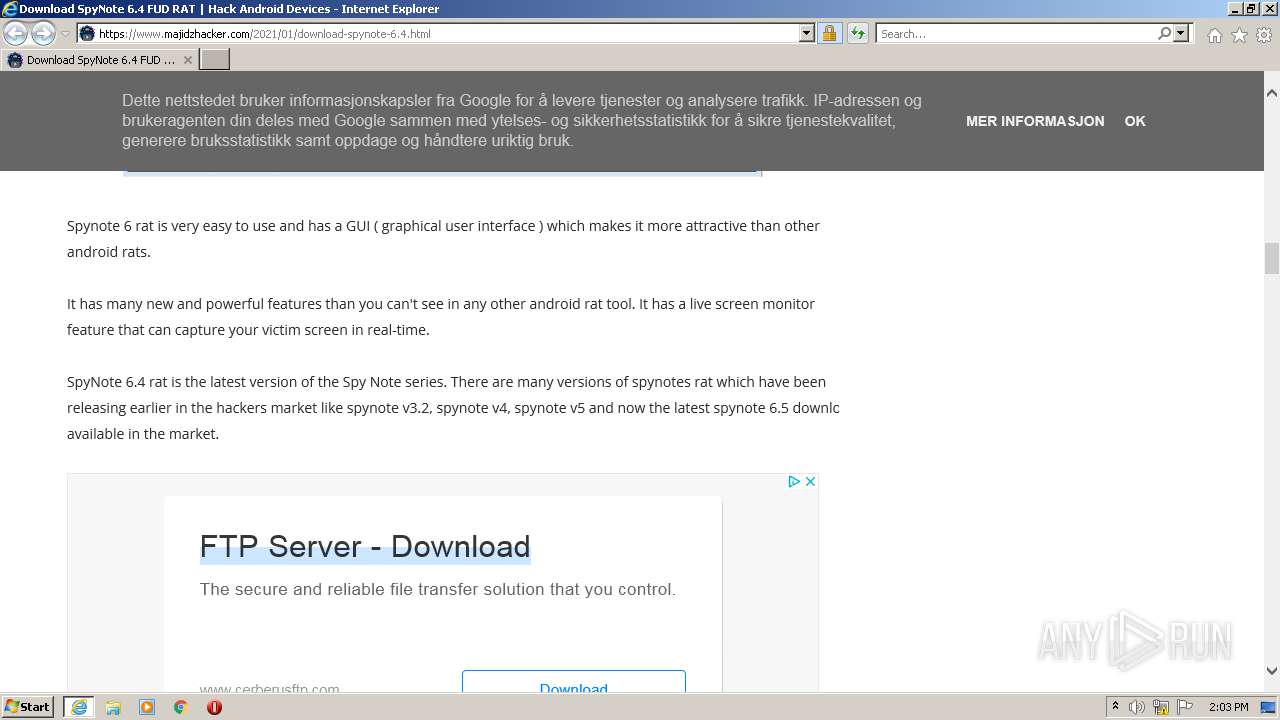Open the Home page icon
The image size is (1280, 720).
[x=1214, y=35]
